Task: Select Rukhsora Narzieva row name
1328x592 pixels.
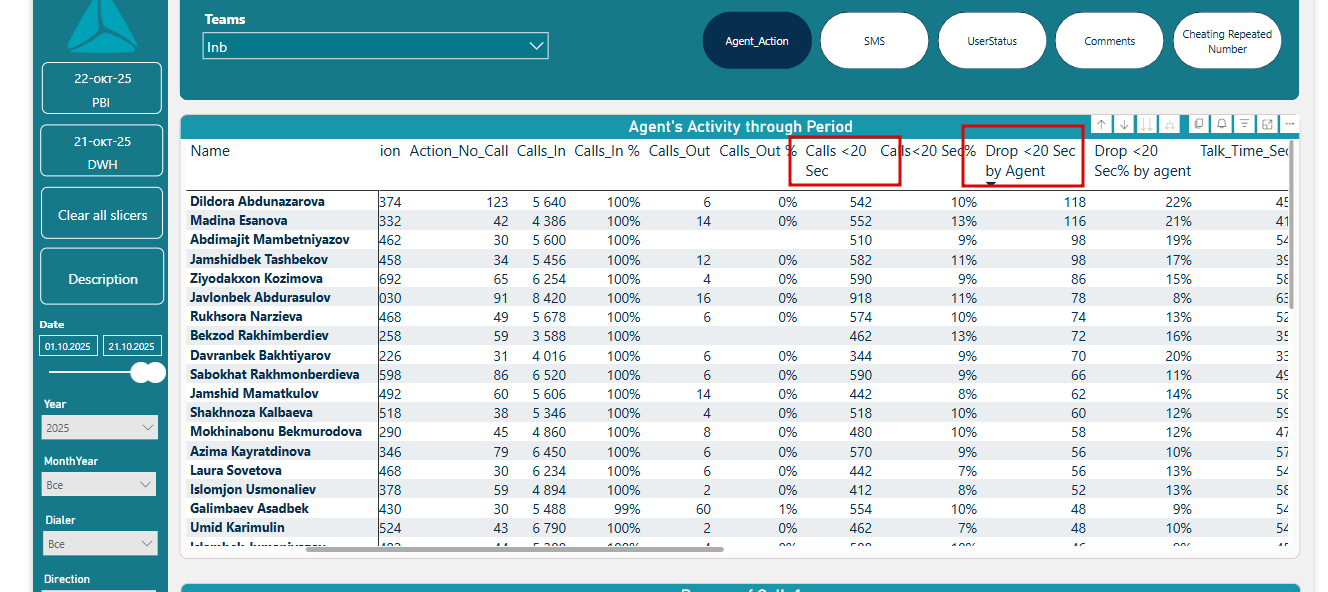Action: [246, 316]
